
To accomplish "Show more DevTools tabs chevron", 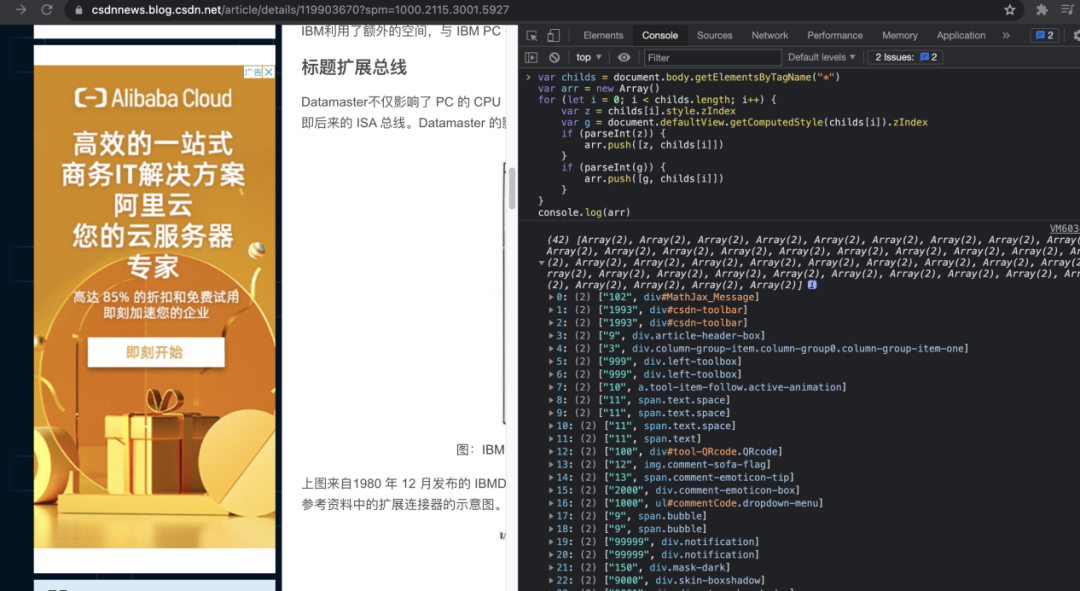I will coord(1006,35).
